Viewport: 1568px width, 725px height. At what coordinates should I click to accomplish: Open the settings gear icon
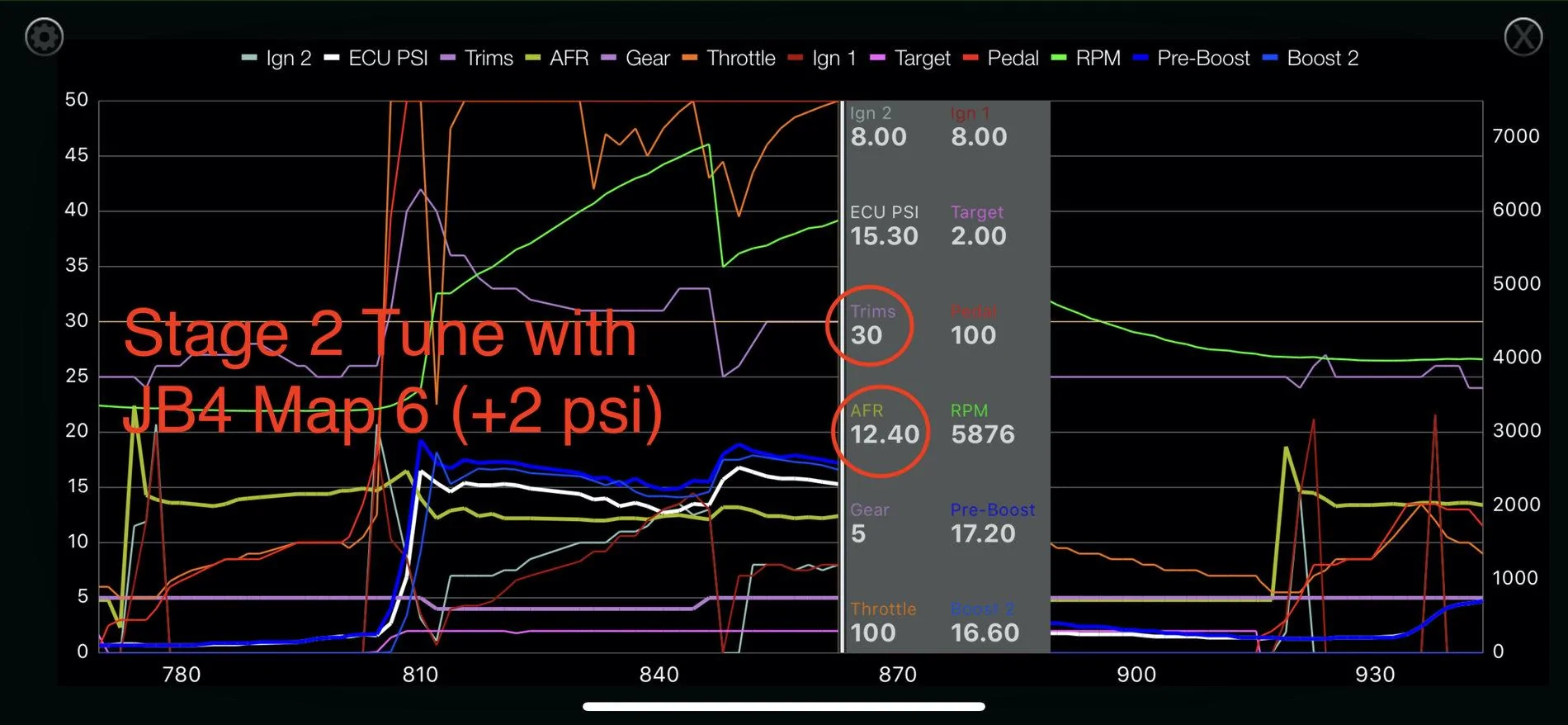[45, 37]
